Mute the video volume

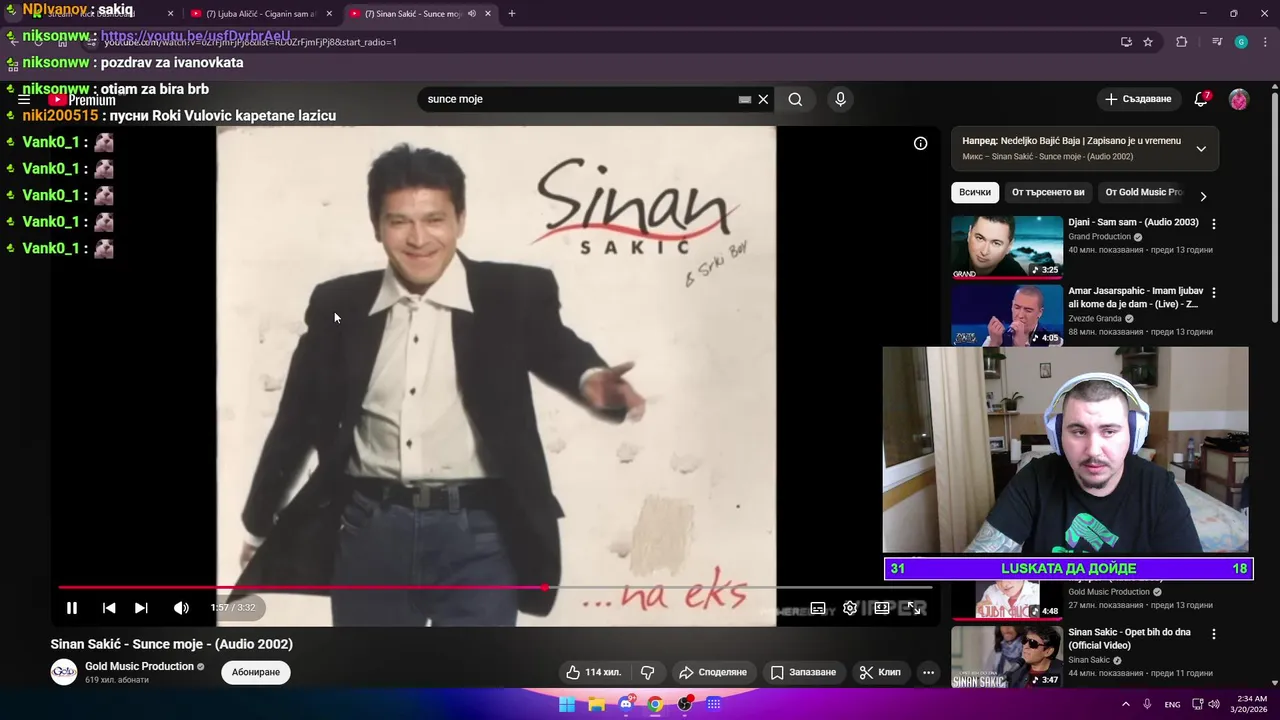(181, 608)
